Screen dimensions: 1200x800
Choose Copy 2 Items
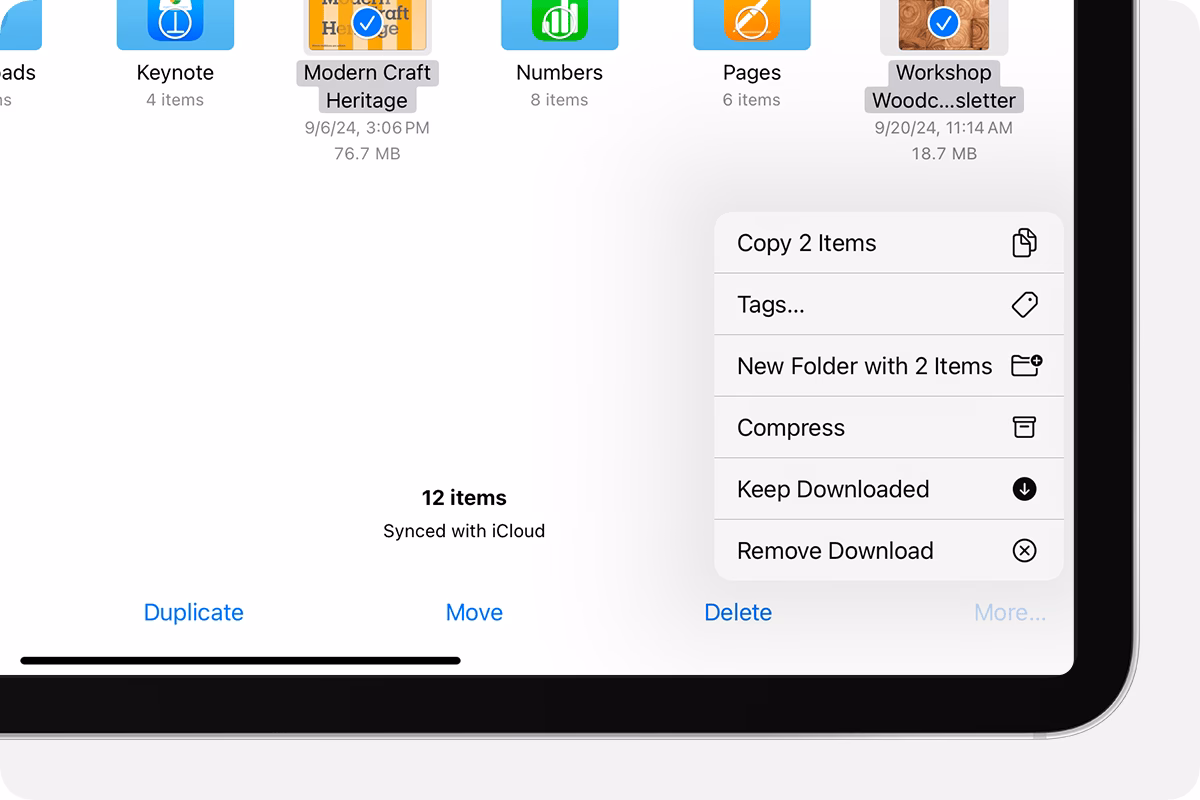point(889,243)
